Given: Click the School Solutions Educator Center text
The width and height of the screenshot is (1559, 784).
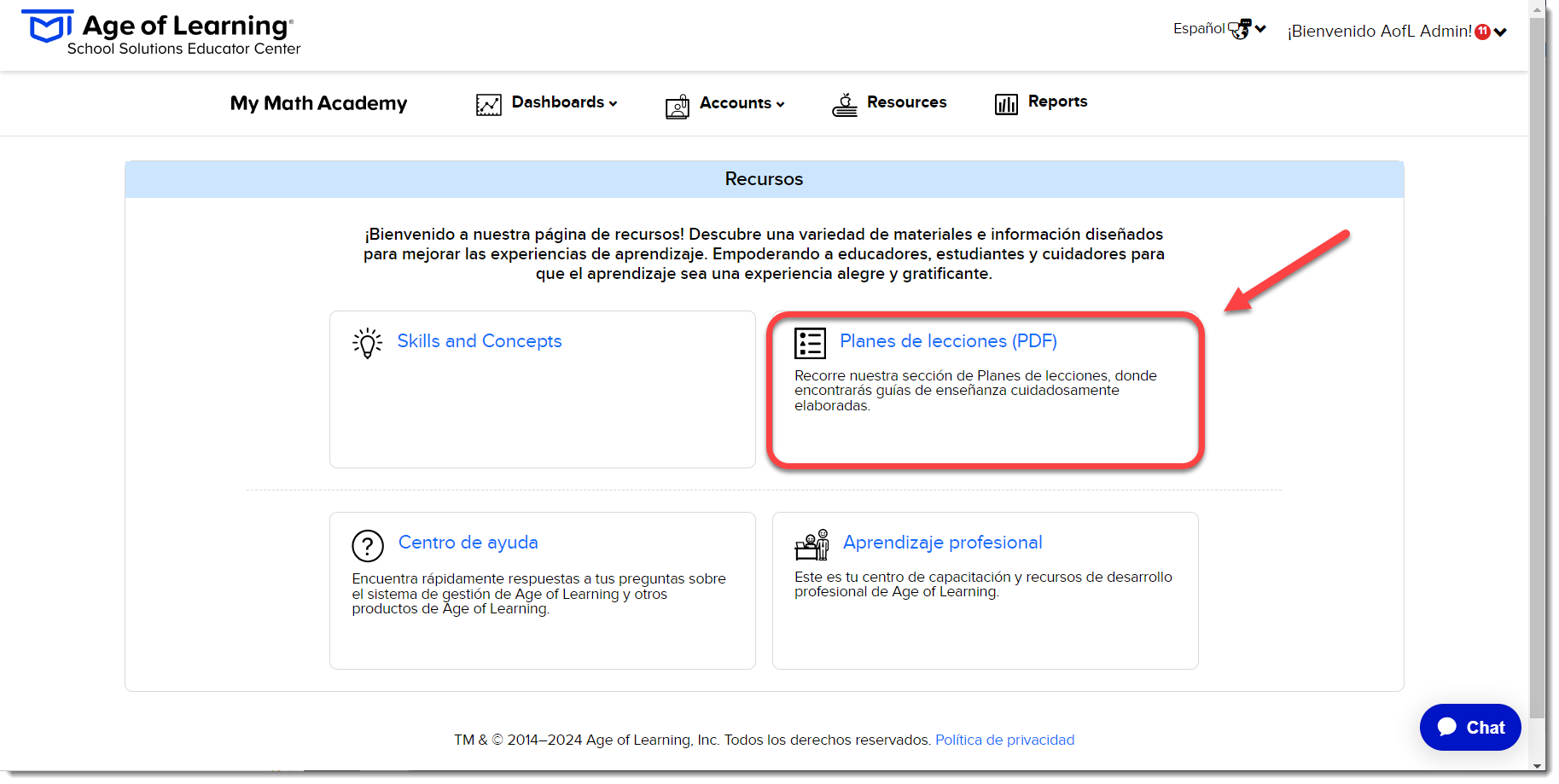Looking at the screenshot, I should tap(183, 49).
